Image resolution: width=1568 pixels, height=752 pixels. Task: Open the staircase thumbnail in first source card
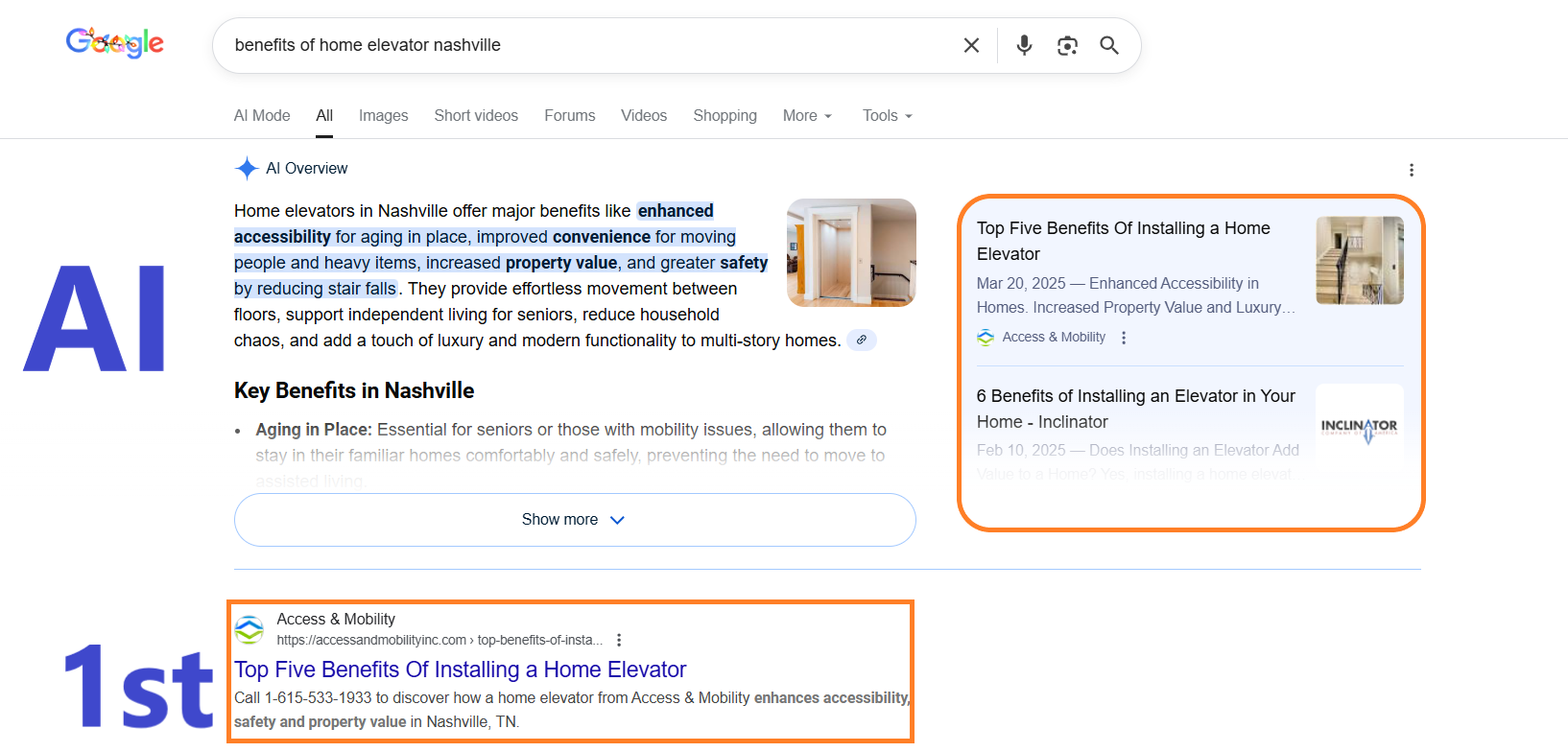(1360, 260)
